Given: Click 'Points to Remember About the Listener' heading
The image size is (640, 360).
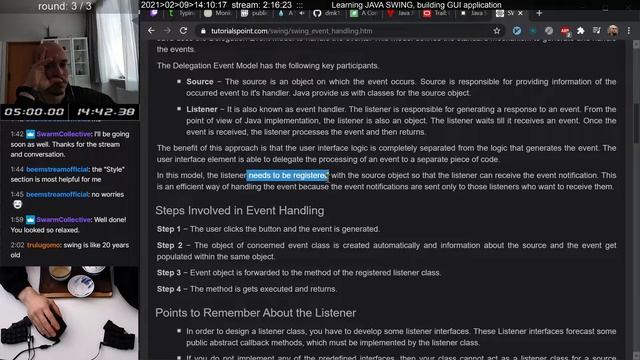Looking at the screenshot, I should [256, 313].
